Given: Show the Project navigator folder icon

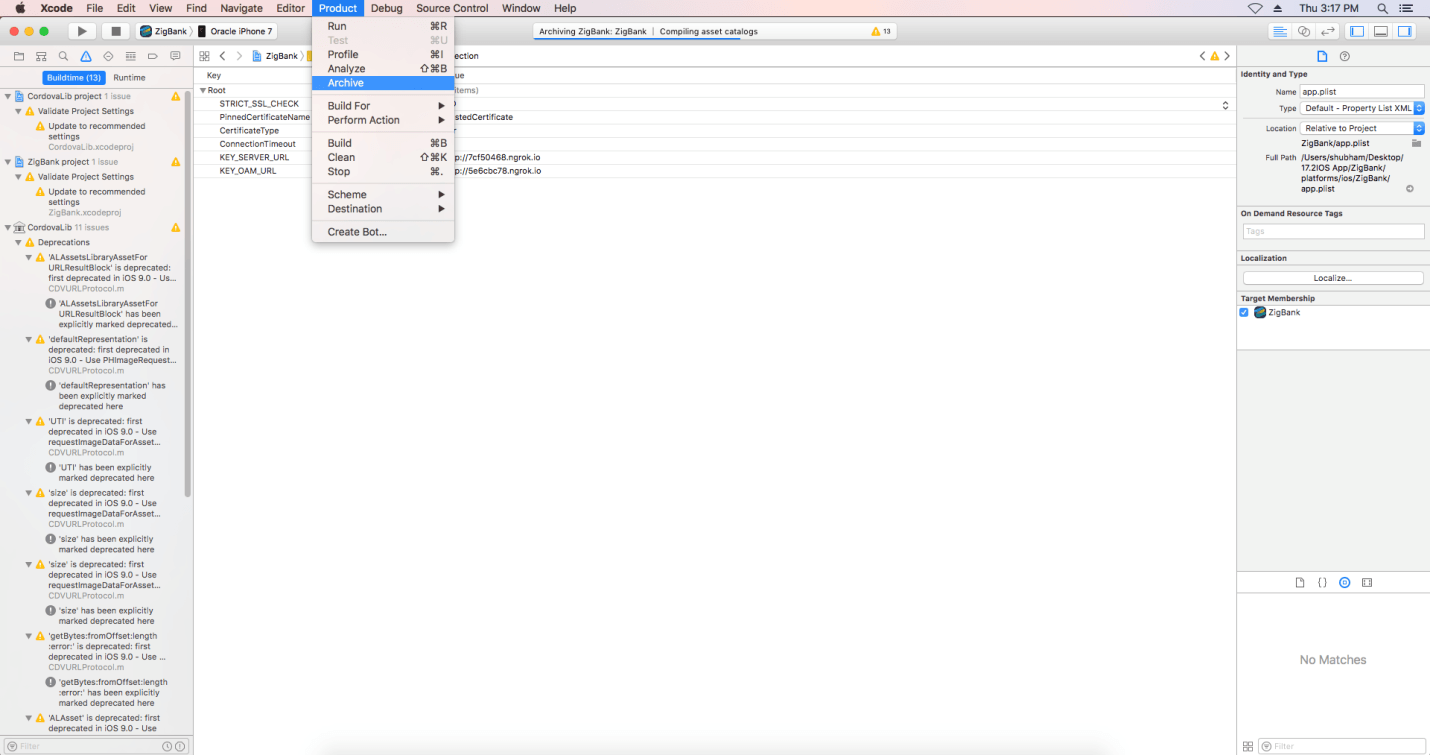Looking at the screenshot, I should pyautogui.click(x=18, y=56).
